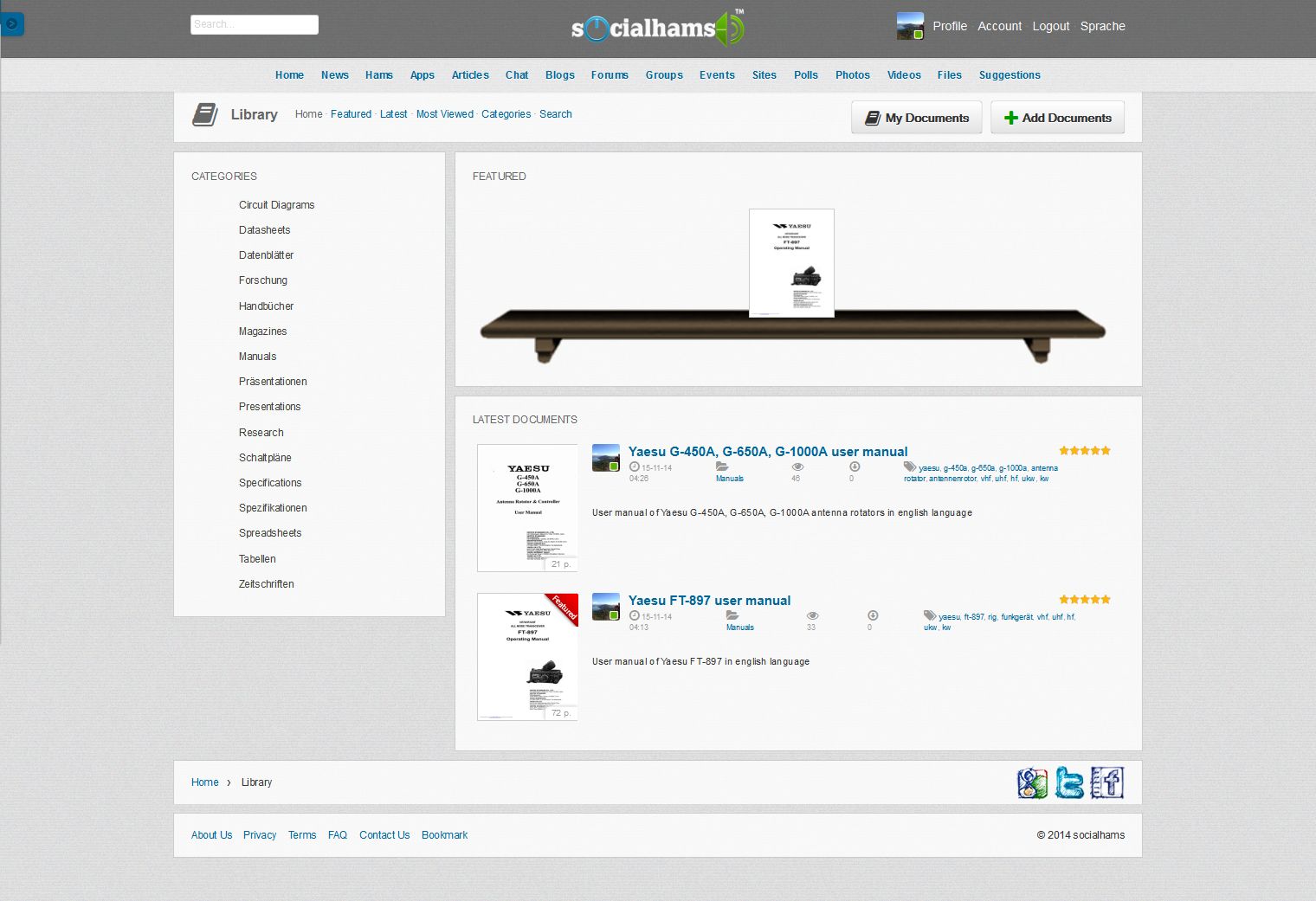Click the folder icon of FT-897 manual
The image size is (1316, 901).
pyautogui.click(x=732, y=615)
